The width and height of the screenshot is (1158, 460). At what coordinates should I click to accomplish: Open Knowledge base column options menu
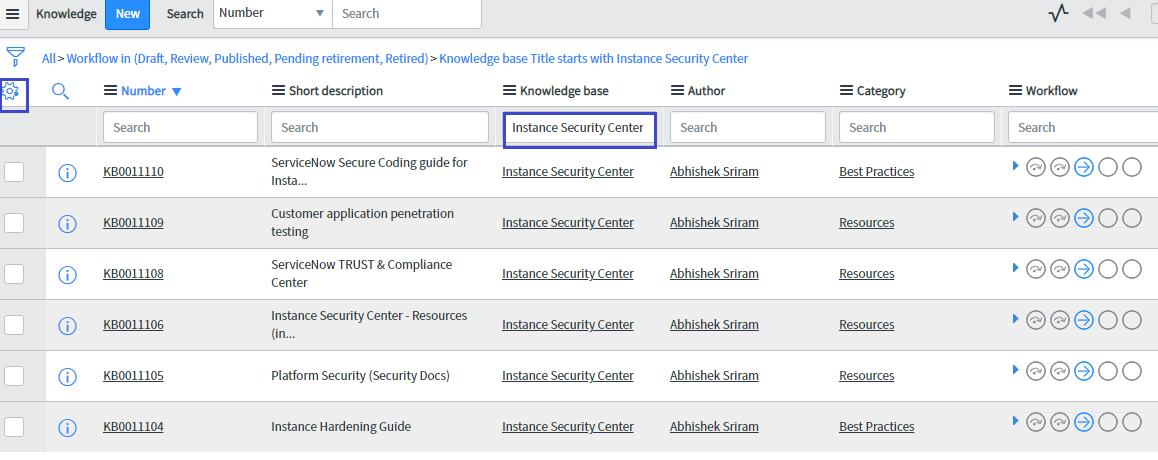pyautogui.click(x=510, y=91)
